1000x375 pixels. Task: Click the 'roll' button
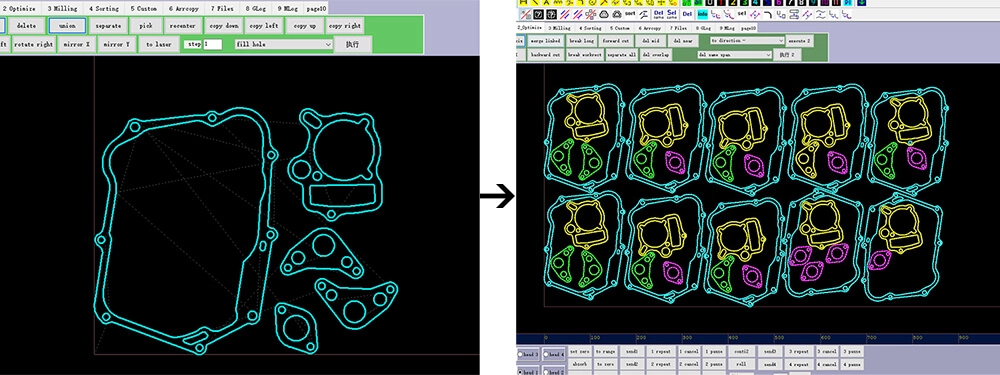click(x=742, y=364)
